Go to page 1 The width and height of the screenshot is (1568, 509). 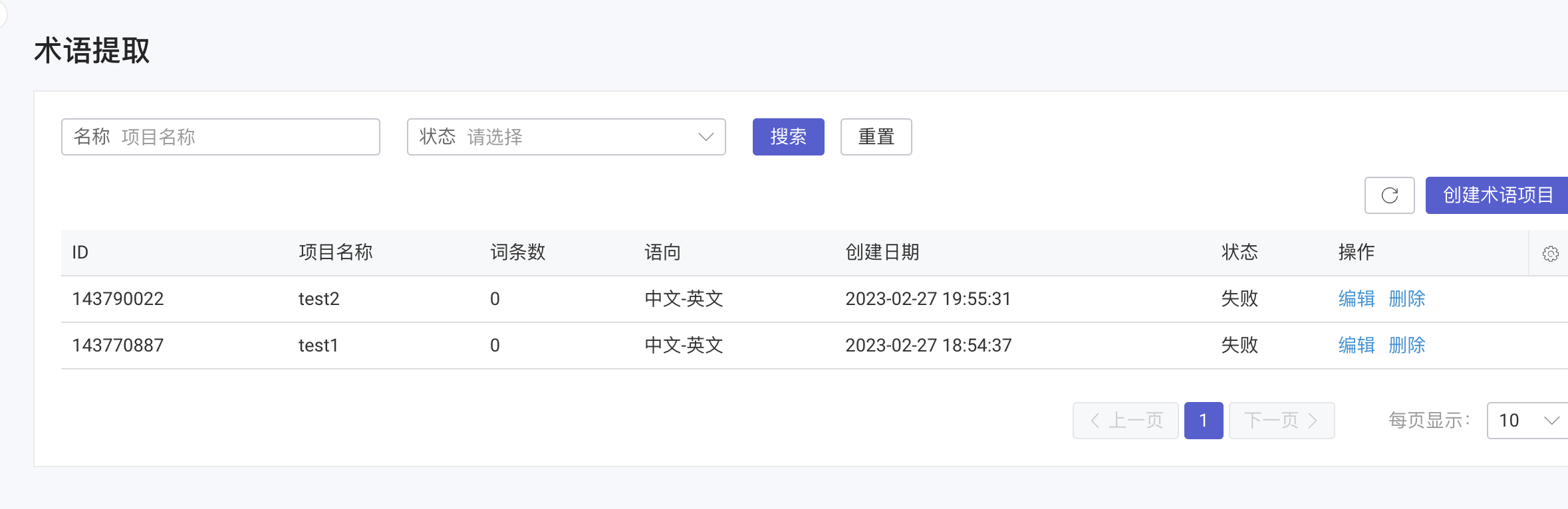pyautogui.click(x=1203, y=421)
